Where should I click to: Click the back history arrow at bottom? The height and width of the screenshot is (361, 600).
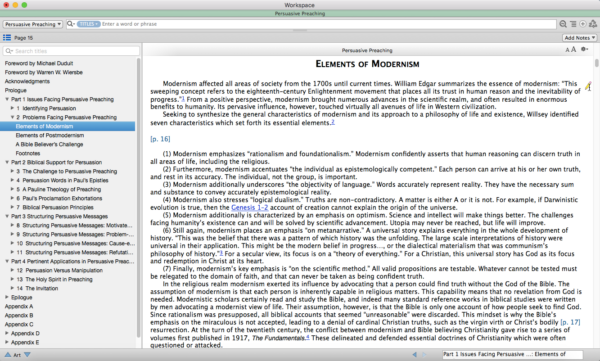[x=414, y=354]
